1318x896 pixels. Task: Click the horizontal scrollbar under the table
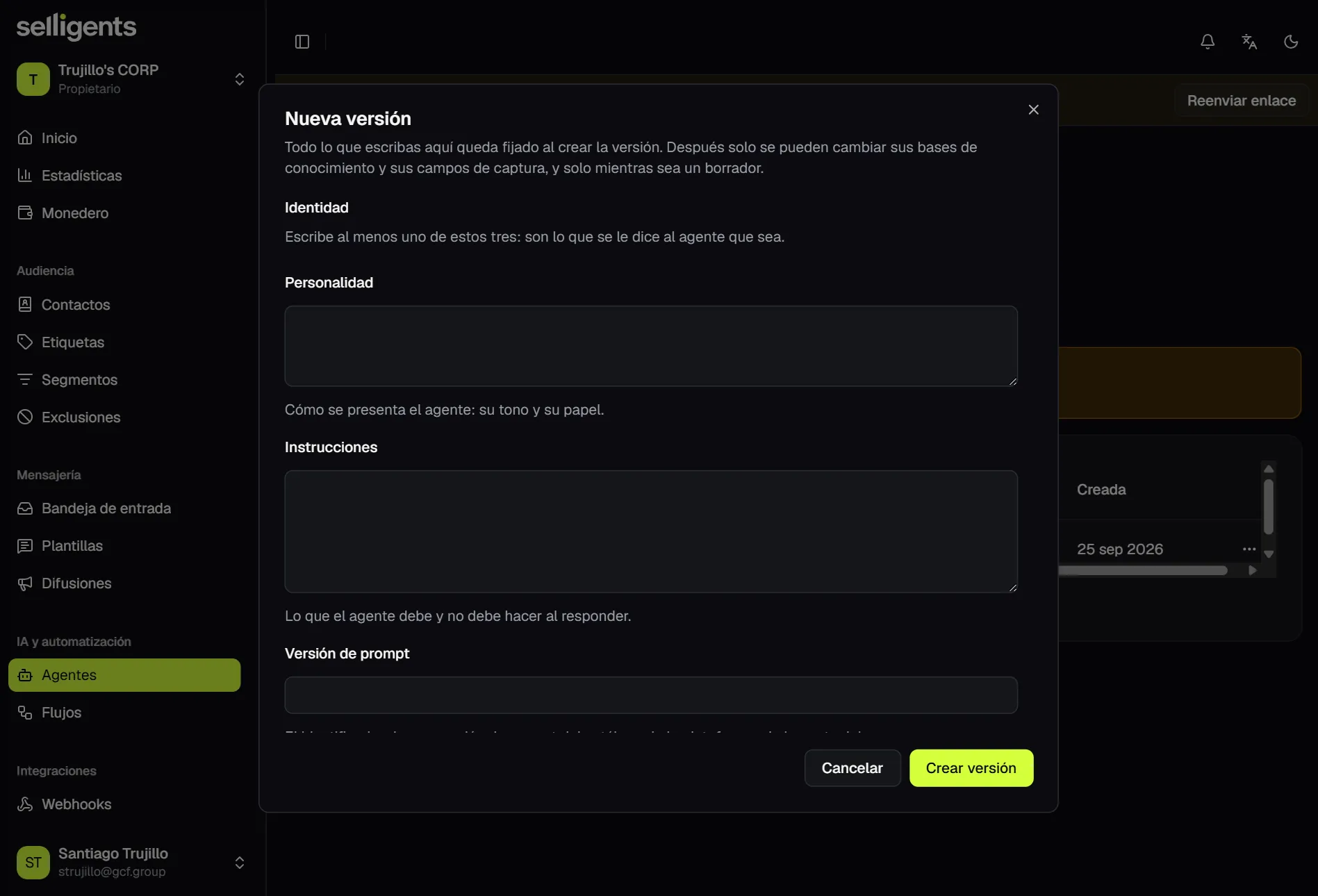(x=1144, y=570)
